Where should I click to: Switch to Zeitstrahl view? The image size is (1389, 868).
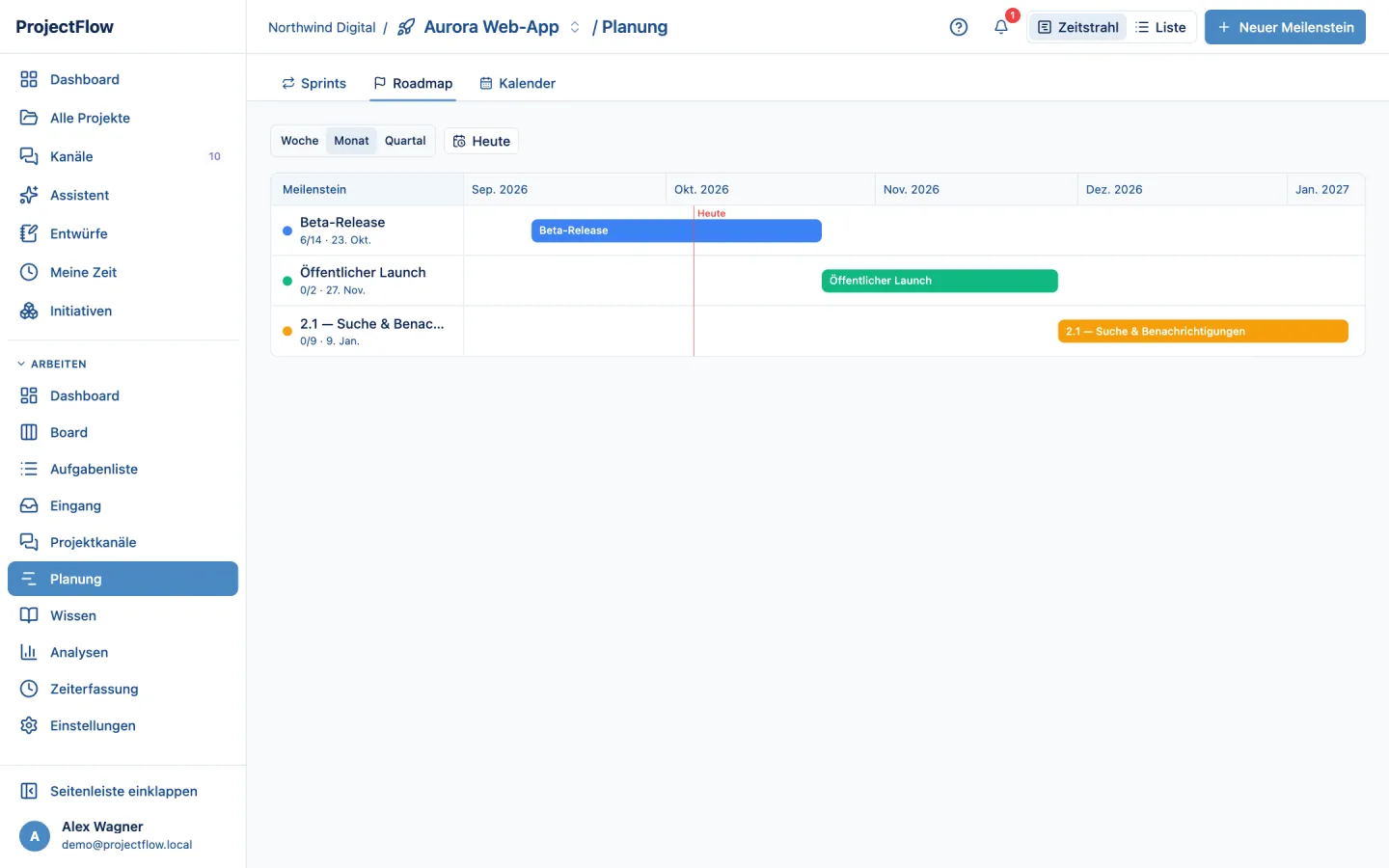1078,27
